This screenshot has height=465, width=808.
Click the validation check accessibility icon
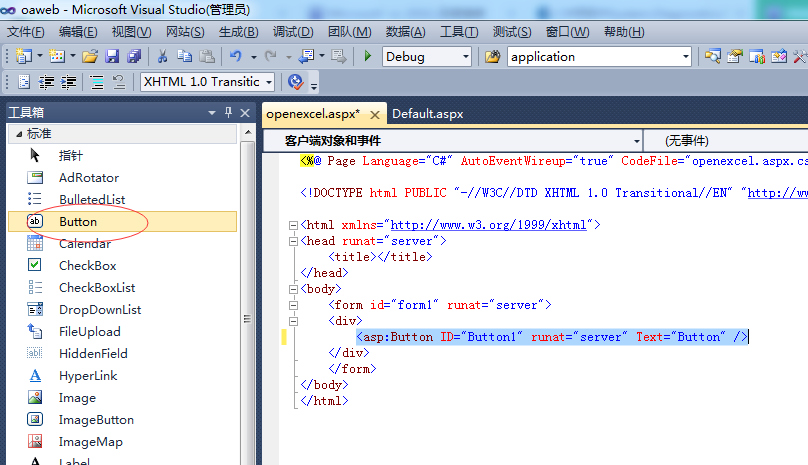296,82
